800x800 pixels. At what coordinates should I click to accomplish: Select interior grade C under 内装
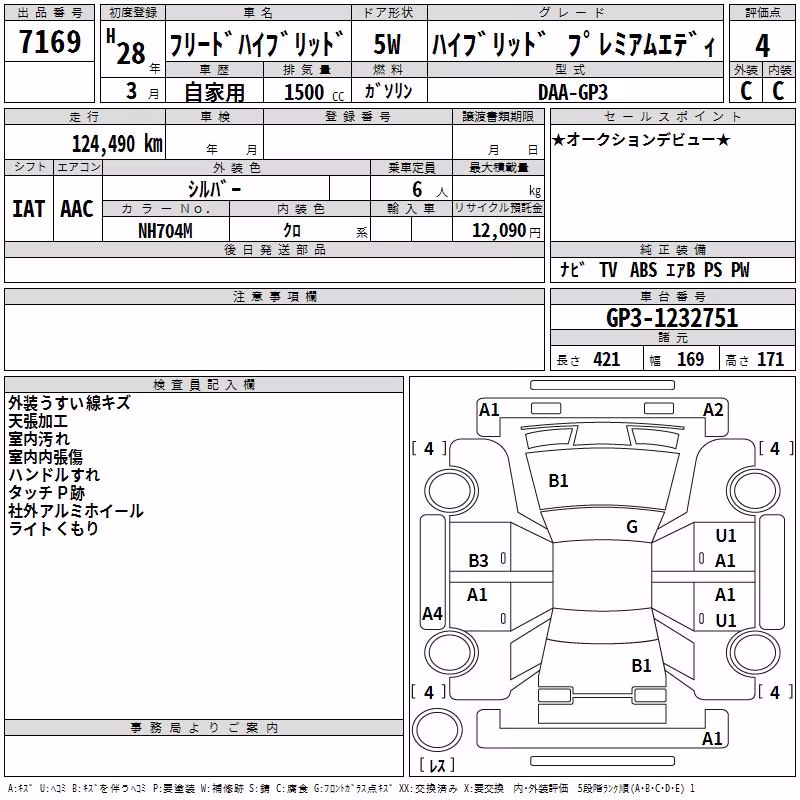coord(779,91)
